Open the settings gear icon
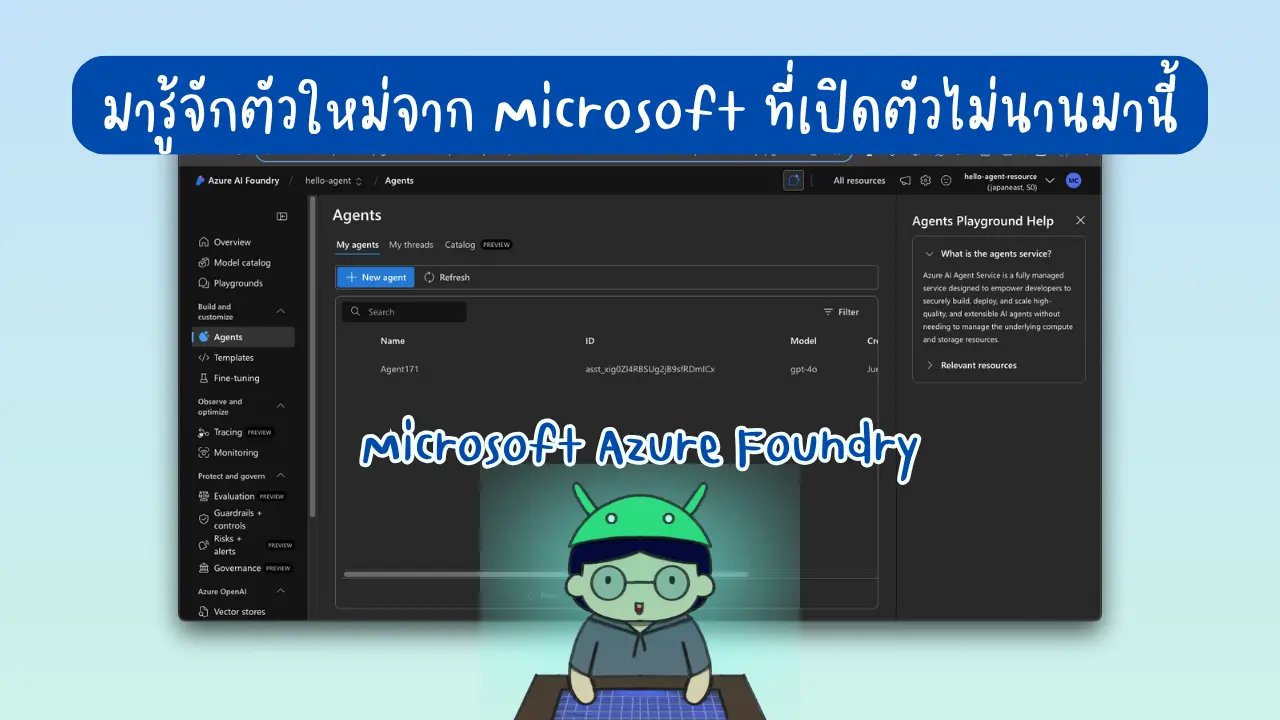The image size is (1280, 720). (x=925, y=181)
